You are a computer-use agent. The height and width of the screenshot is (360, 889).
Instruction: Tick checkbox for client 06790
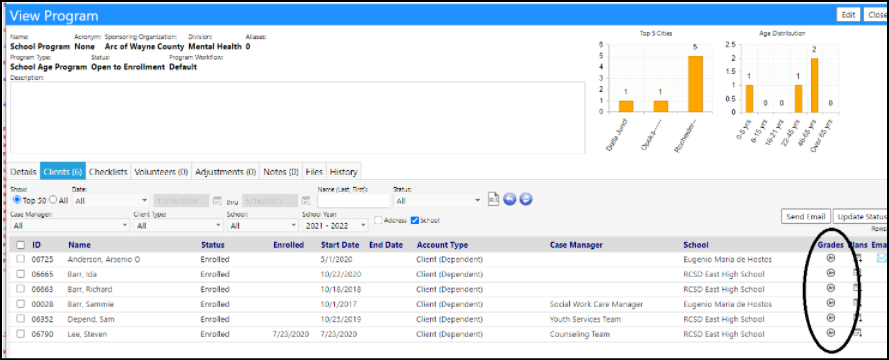[x=21, y=334]
